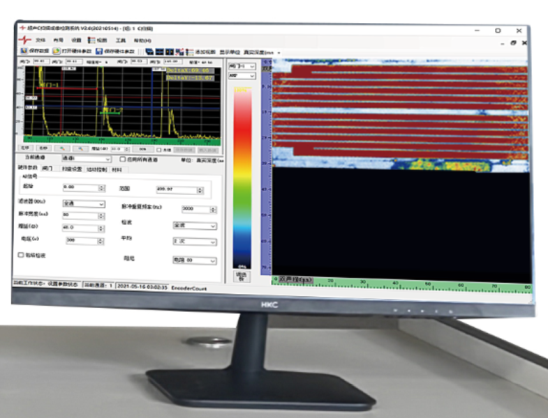
Task: Adjust the gain spinner under the A-scan graph
Action: coord(127,149)
